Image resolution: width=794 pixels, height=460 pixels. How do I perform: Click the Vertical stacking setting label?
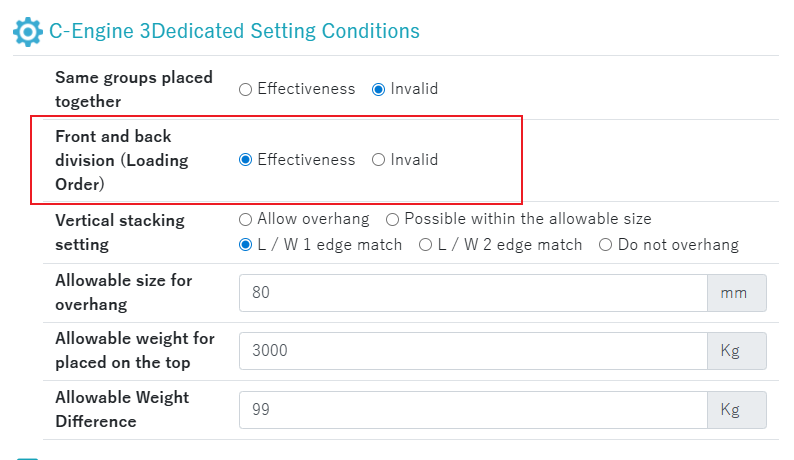click(120, 233)
